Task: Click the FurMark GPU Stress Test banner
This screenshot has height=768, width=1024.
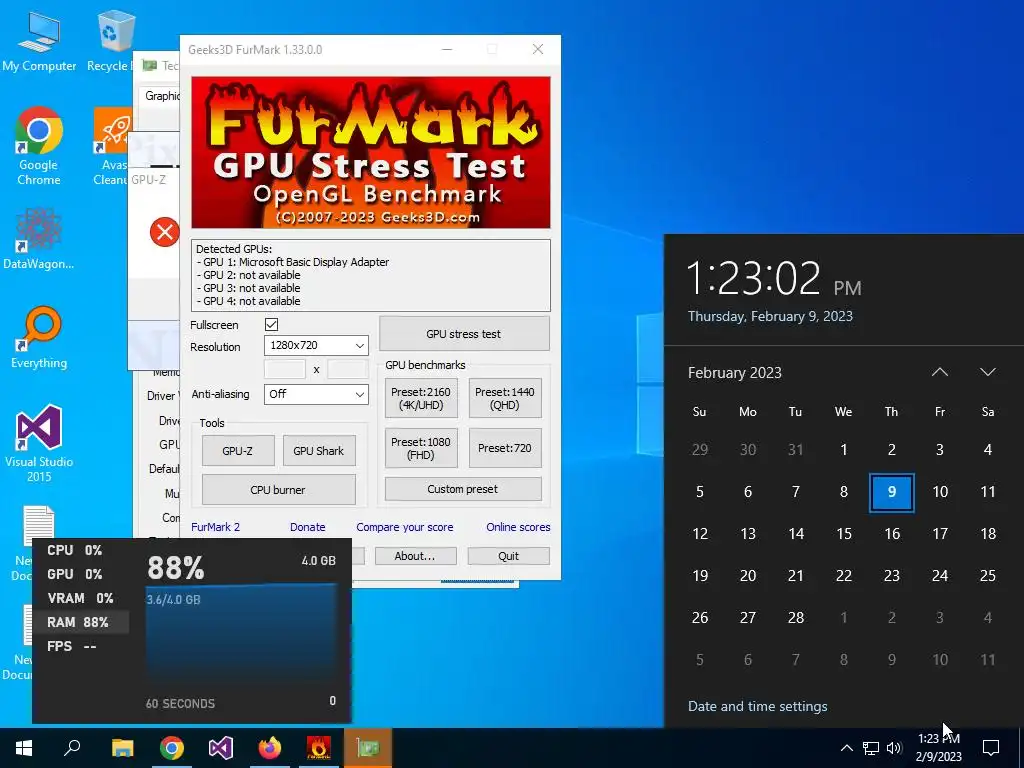Action: click(371, 152)
